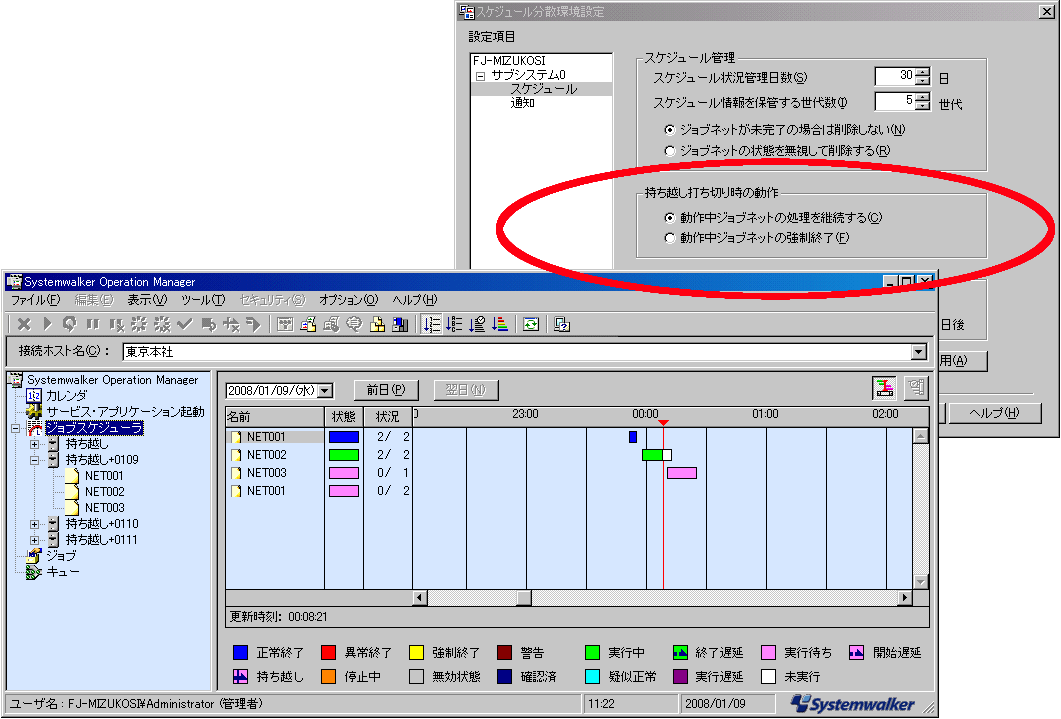The width and height of the screenshot is (1061, 719).
Task: Select the sort icon with colored bars
Action: pos(501,325)
